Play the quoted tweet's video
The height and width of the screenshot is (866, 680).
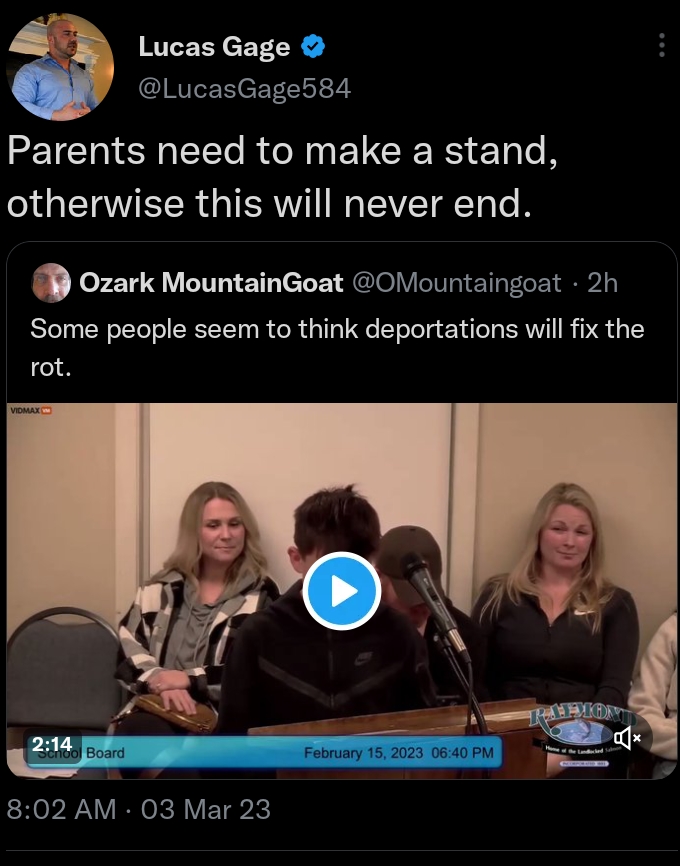[341, 590]
